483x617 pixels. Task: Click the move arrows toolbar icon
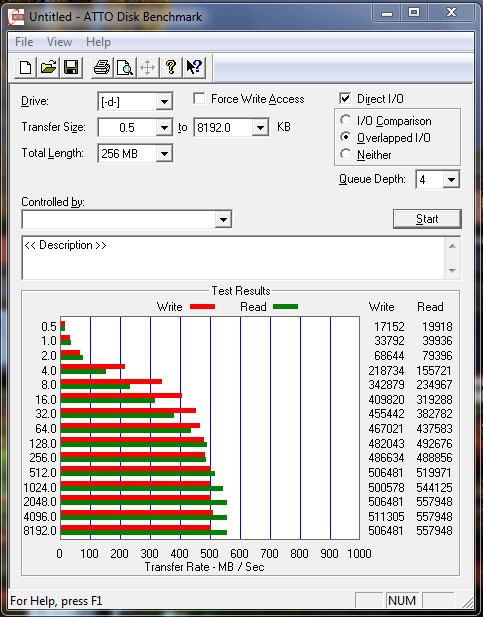pyautogui.click(x=148, y=67)
